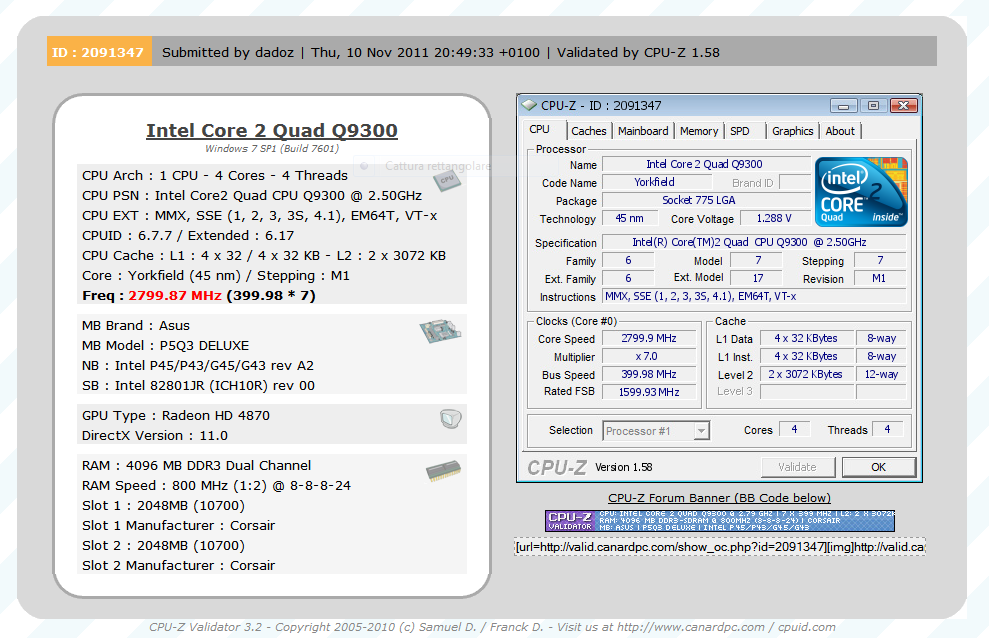
Task: Click the red frequency text 2799.87 MHz
Action: coord(175,296)
